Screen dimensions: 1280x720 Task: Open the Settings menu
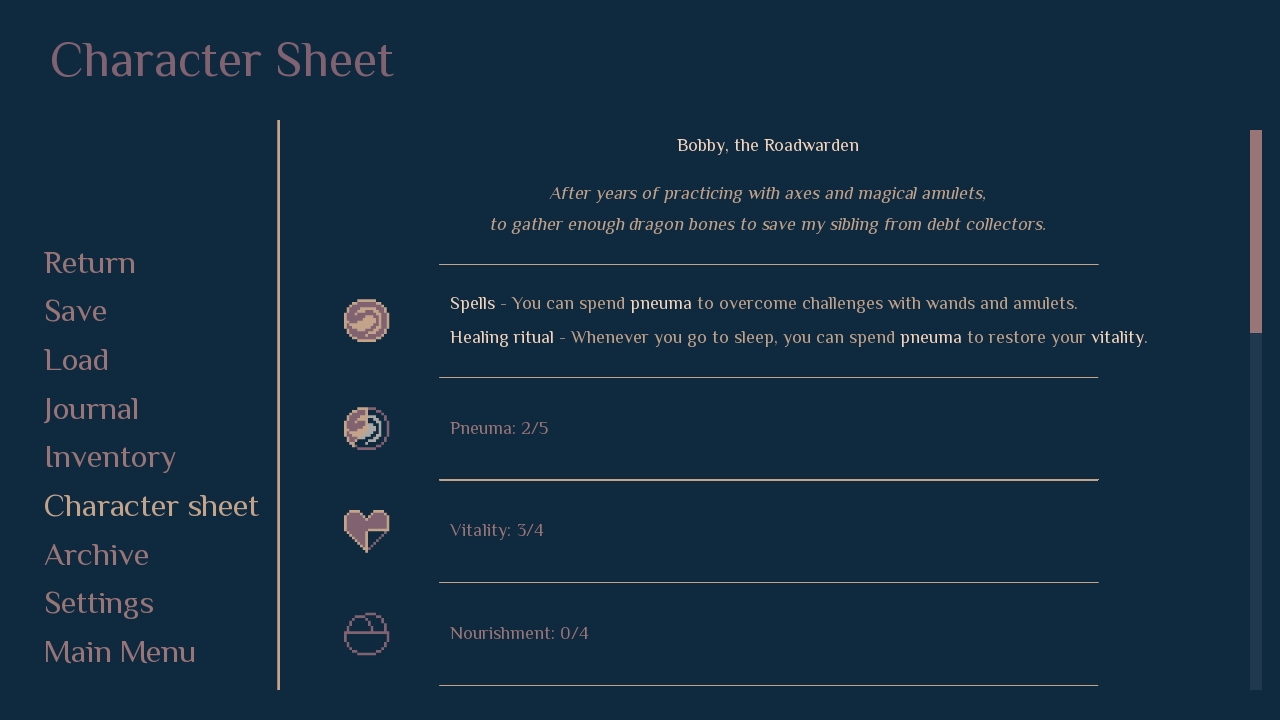point(99,603)
